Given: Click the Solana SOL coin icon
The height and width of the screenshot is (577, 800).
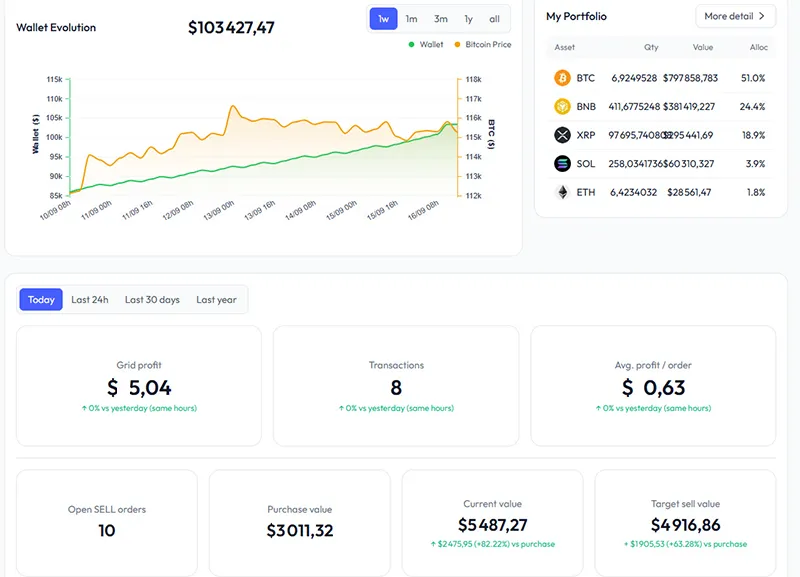Looking at the screenshot, I should click(x=562, y=163).
